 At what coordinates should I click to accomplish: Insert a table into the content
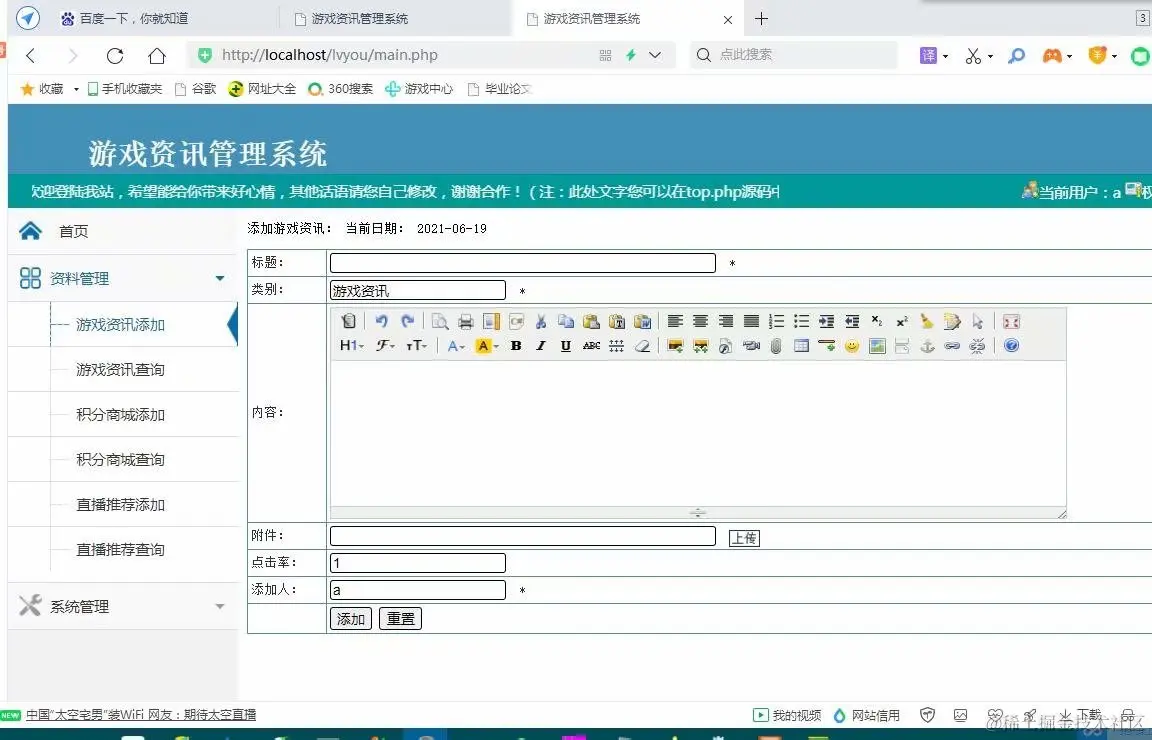pos(802,345)
